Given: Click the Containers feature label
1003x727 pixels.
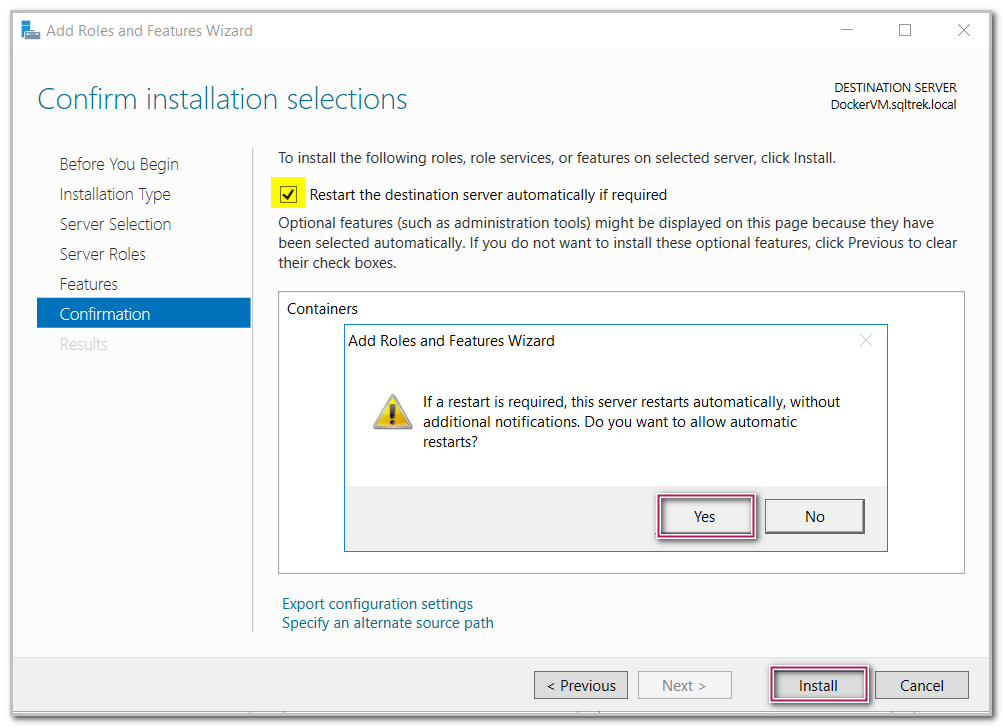Looking at the screenshot, I should click(x=323, y=308).
